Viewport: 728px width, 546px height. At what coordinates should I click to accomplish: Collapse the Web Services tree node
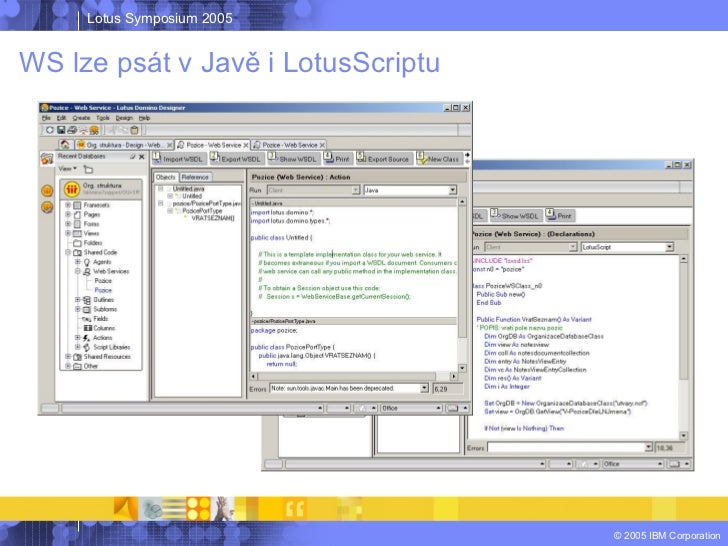[x=78, y=272]
